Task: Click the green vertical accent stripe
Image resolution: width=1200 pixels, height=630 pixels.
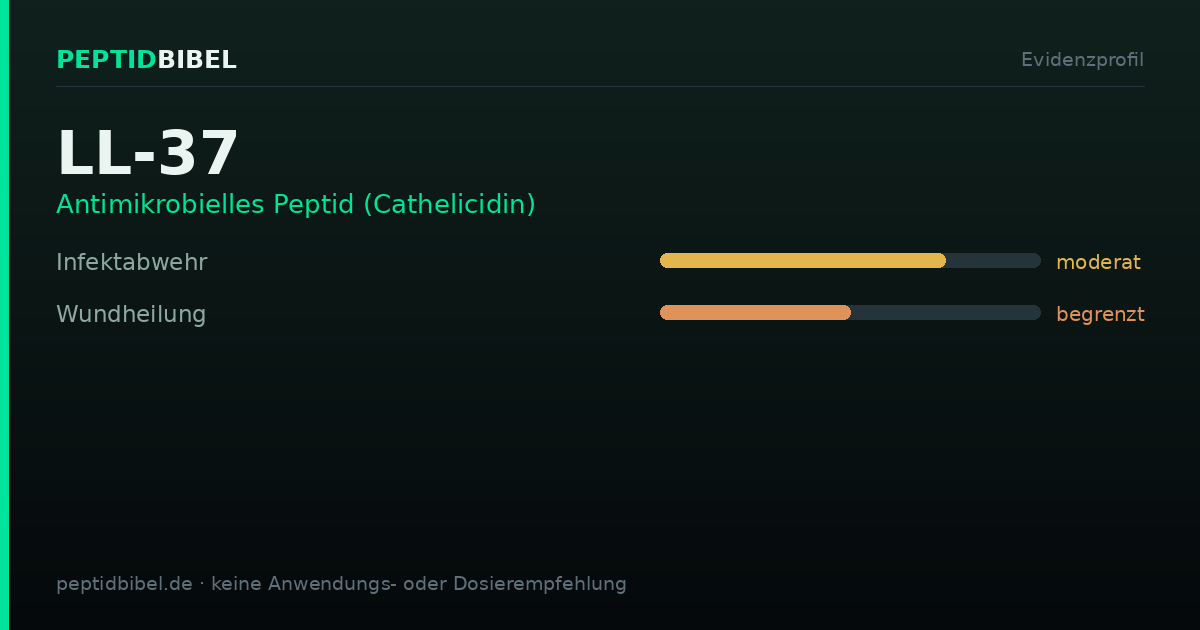Action: tap(4, 315)
